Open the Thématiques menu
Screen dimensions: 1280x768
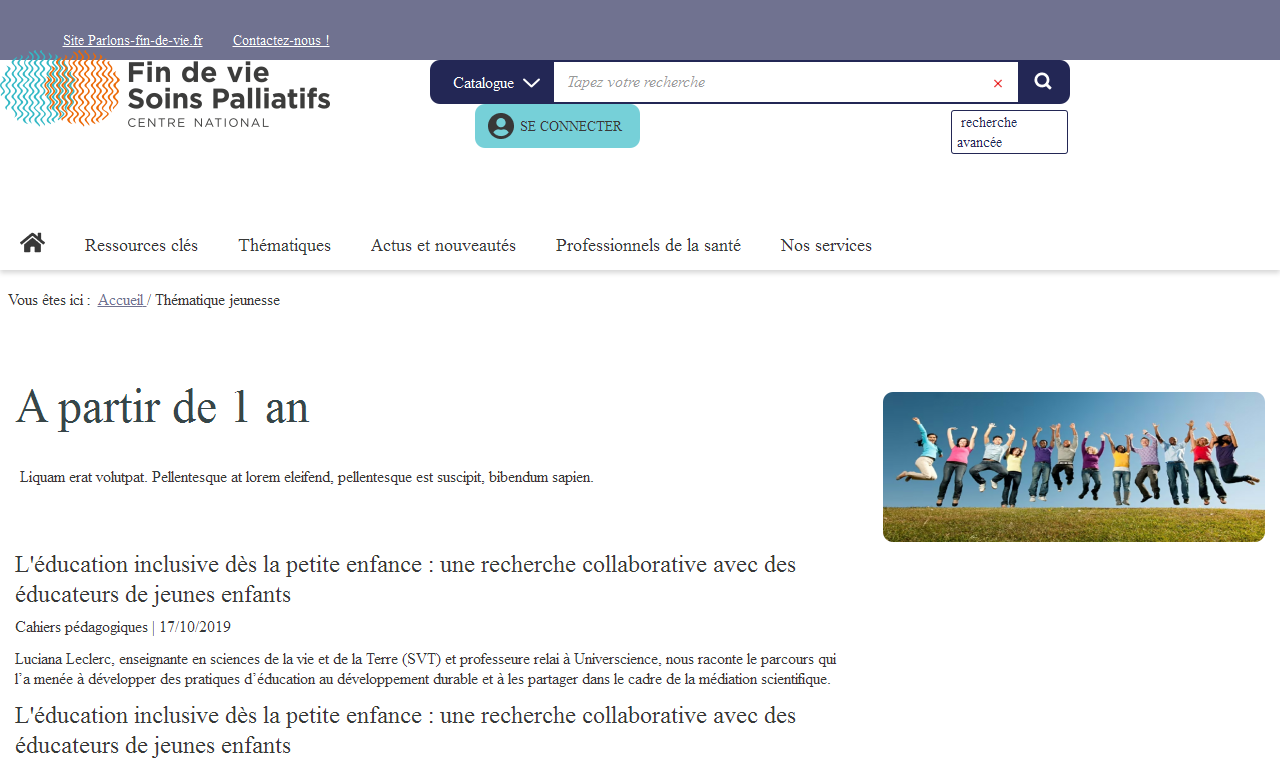[284, 246]
